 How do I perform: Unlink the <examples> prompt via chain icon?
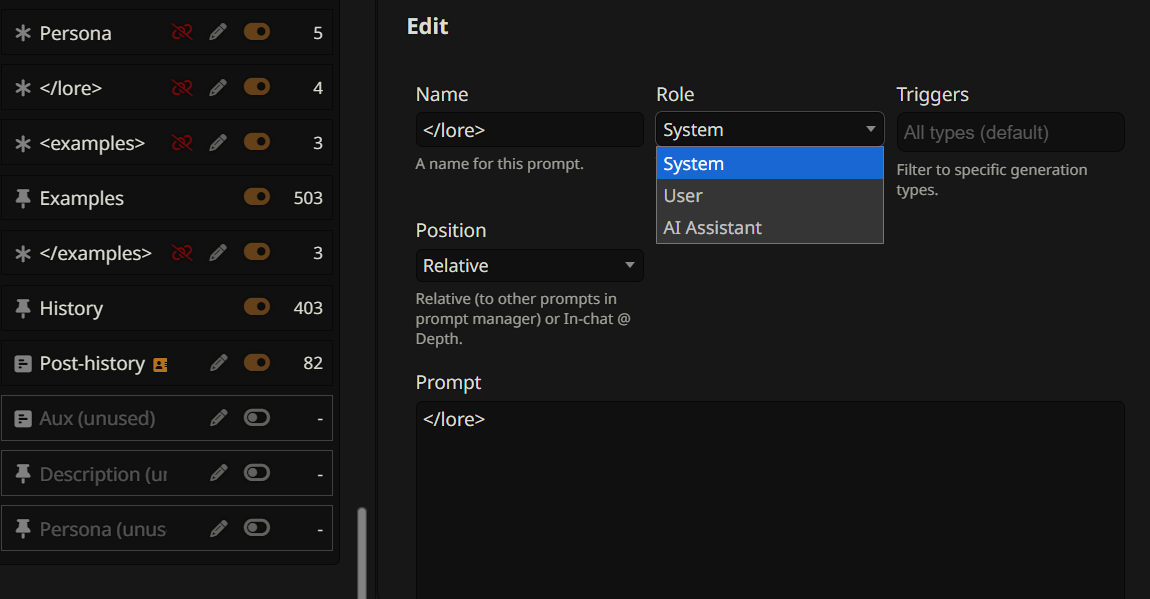pyautogui.click(x=182, y=142)
